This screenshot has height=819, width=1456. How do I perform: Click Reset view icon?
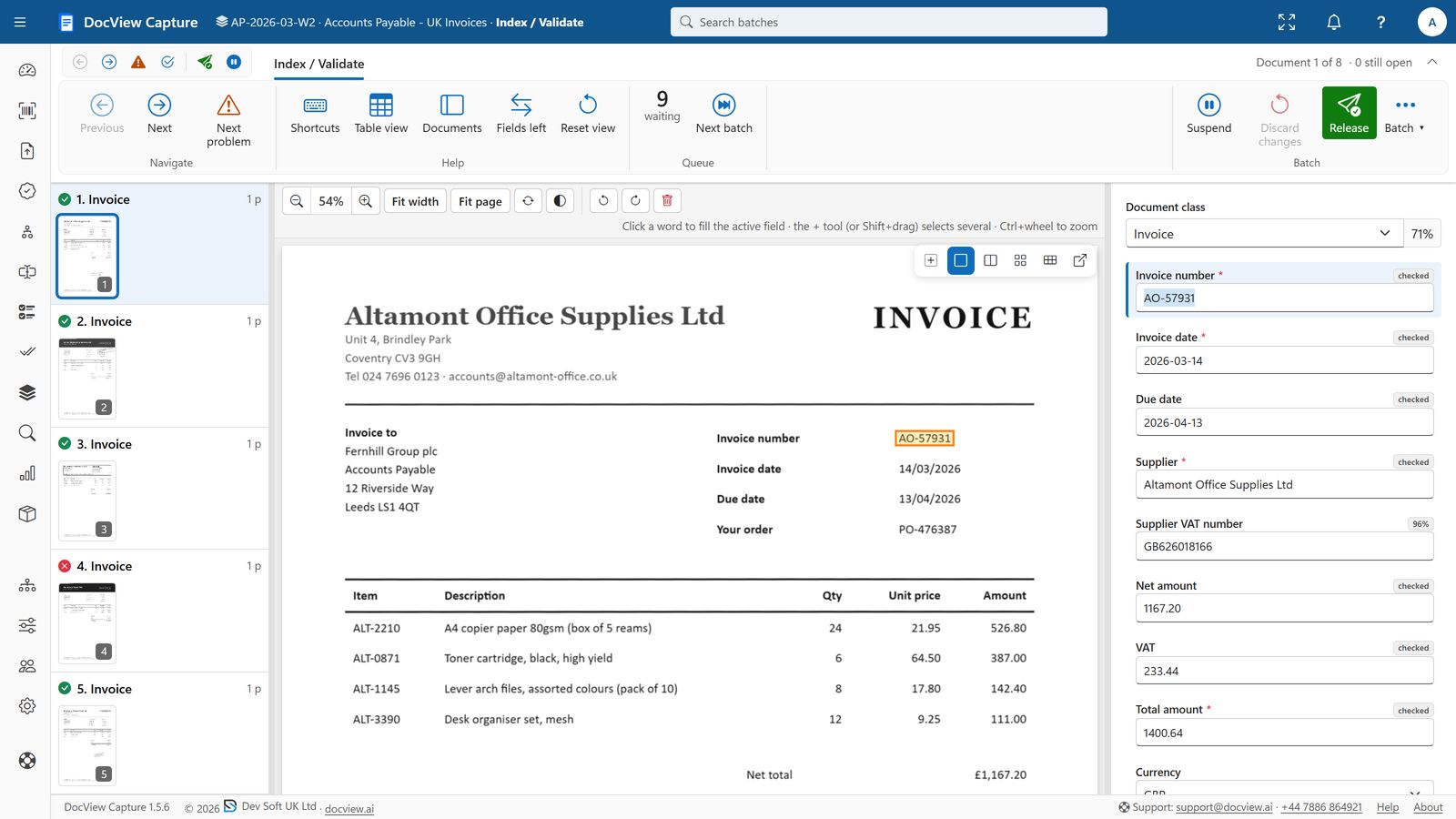coord(588,113)
